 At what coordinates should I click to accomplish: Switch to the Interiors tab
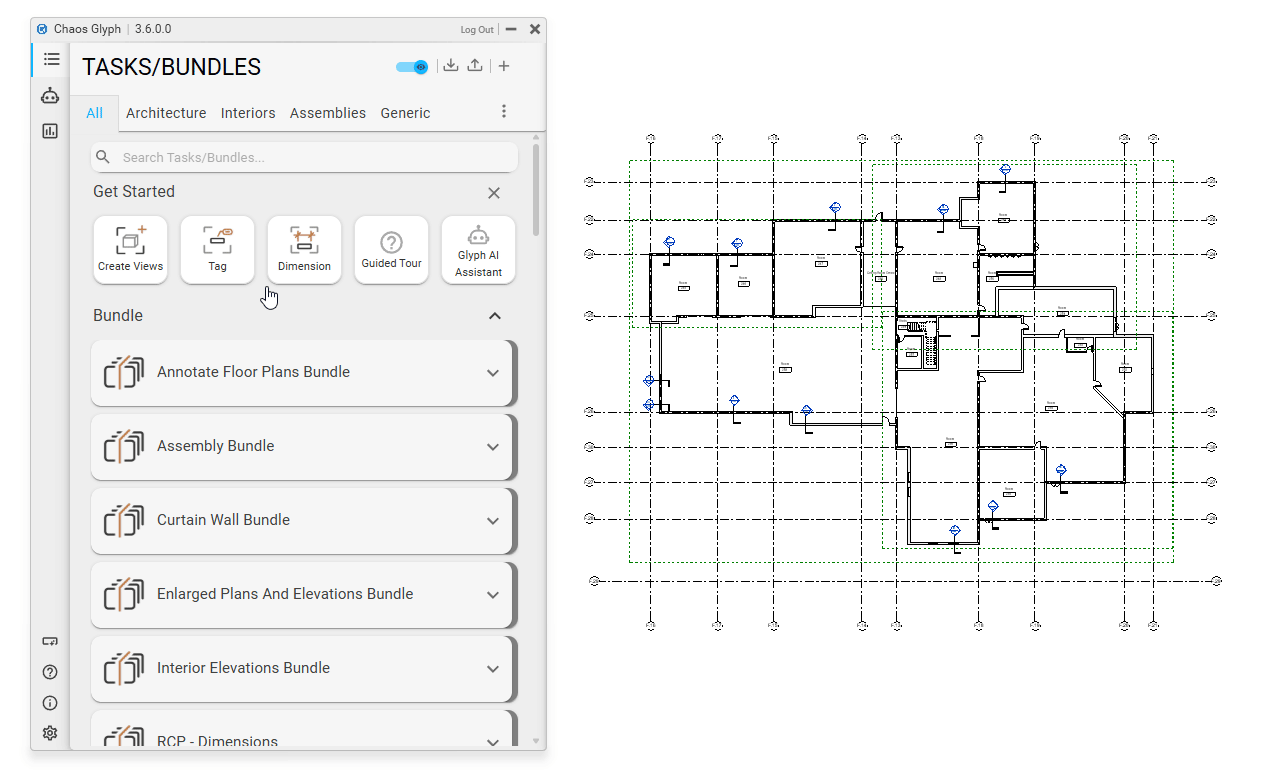(x=248, y=113)
